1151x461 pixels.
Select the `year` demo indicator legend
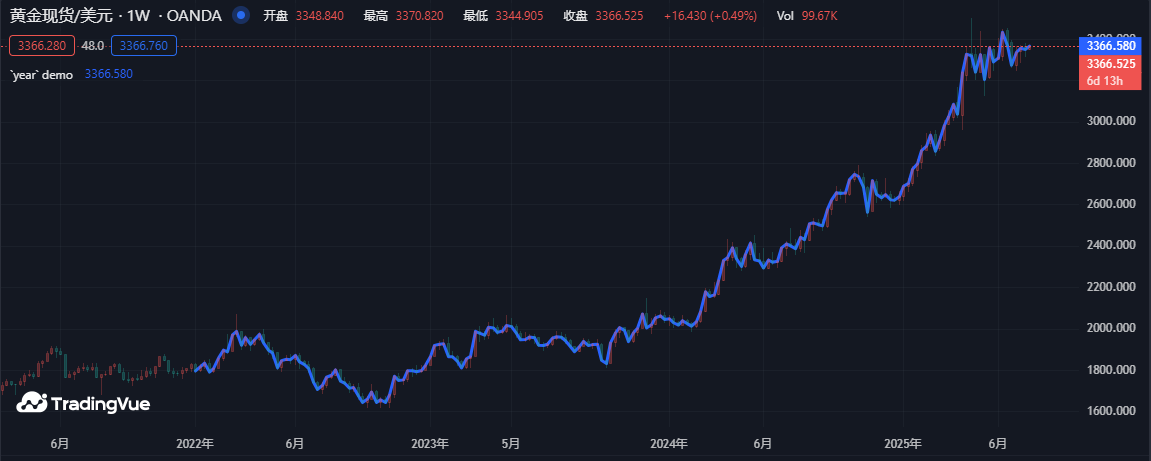[x=41, y=74]
